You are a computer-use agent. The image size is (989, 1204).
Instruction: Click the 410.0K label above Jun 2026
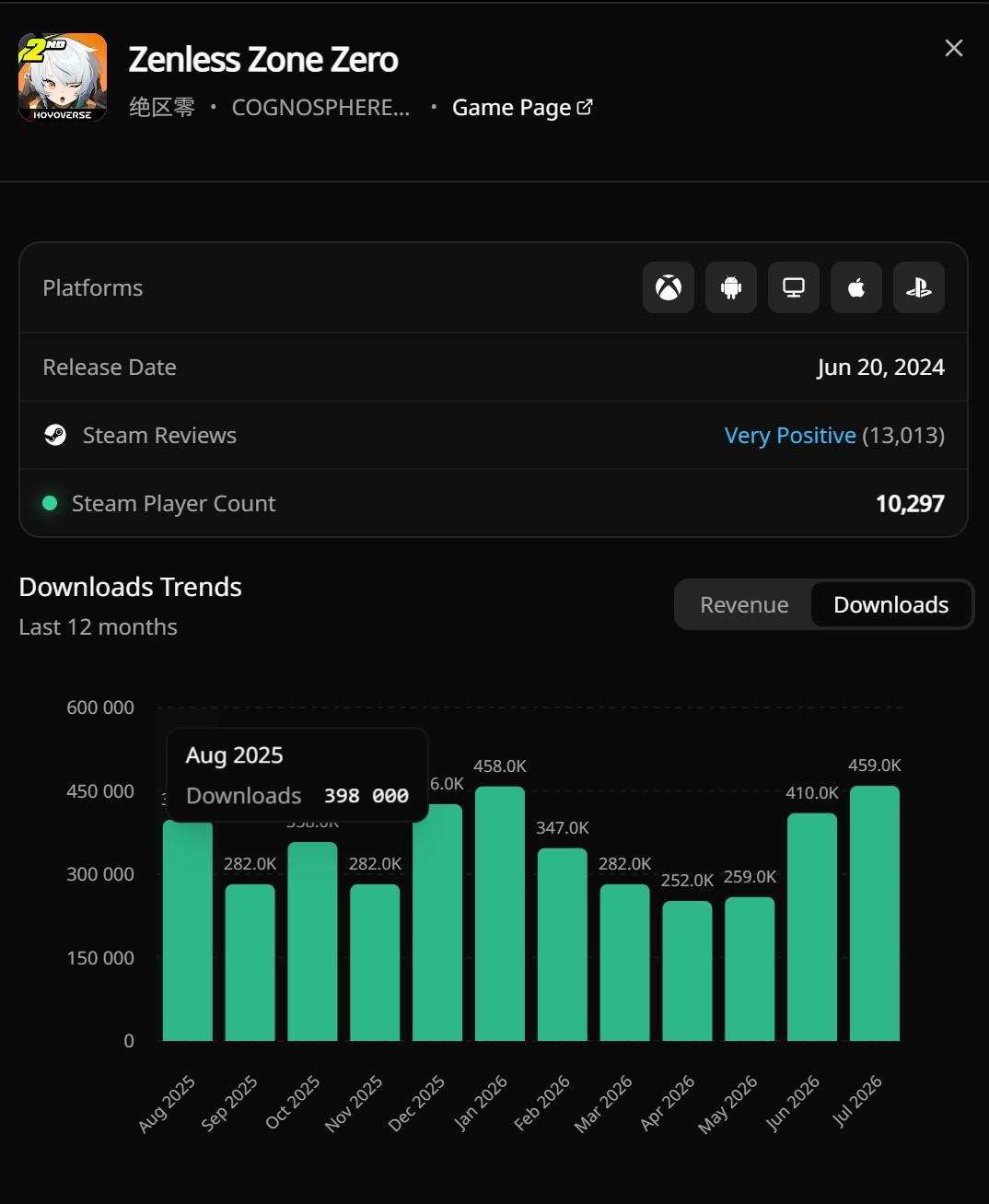click(x=812, y=793)
